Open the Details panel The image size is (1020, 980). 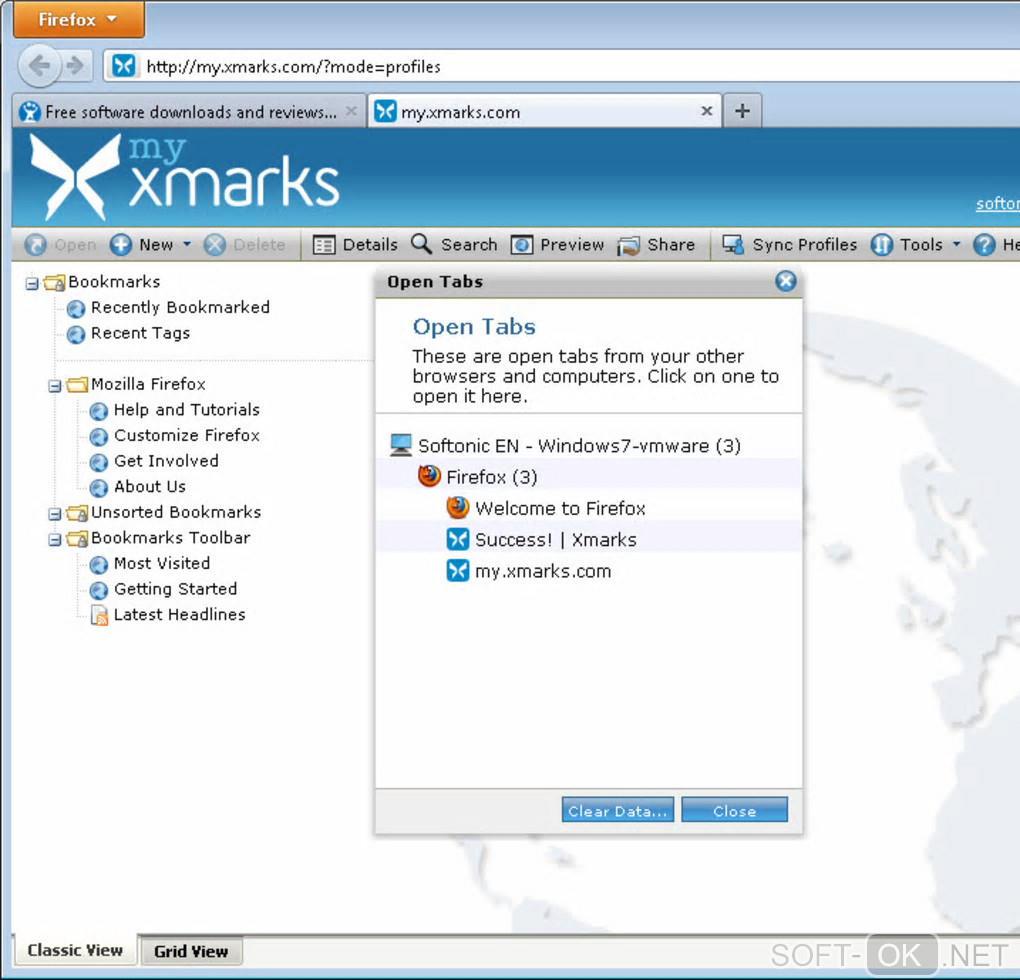pos(355,245)
